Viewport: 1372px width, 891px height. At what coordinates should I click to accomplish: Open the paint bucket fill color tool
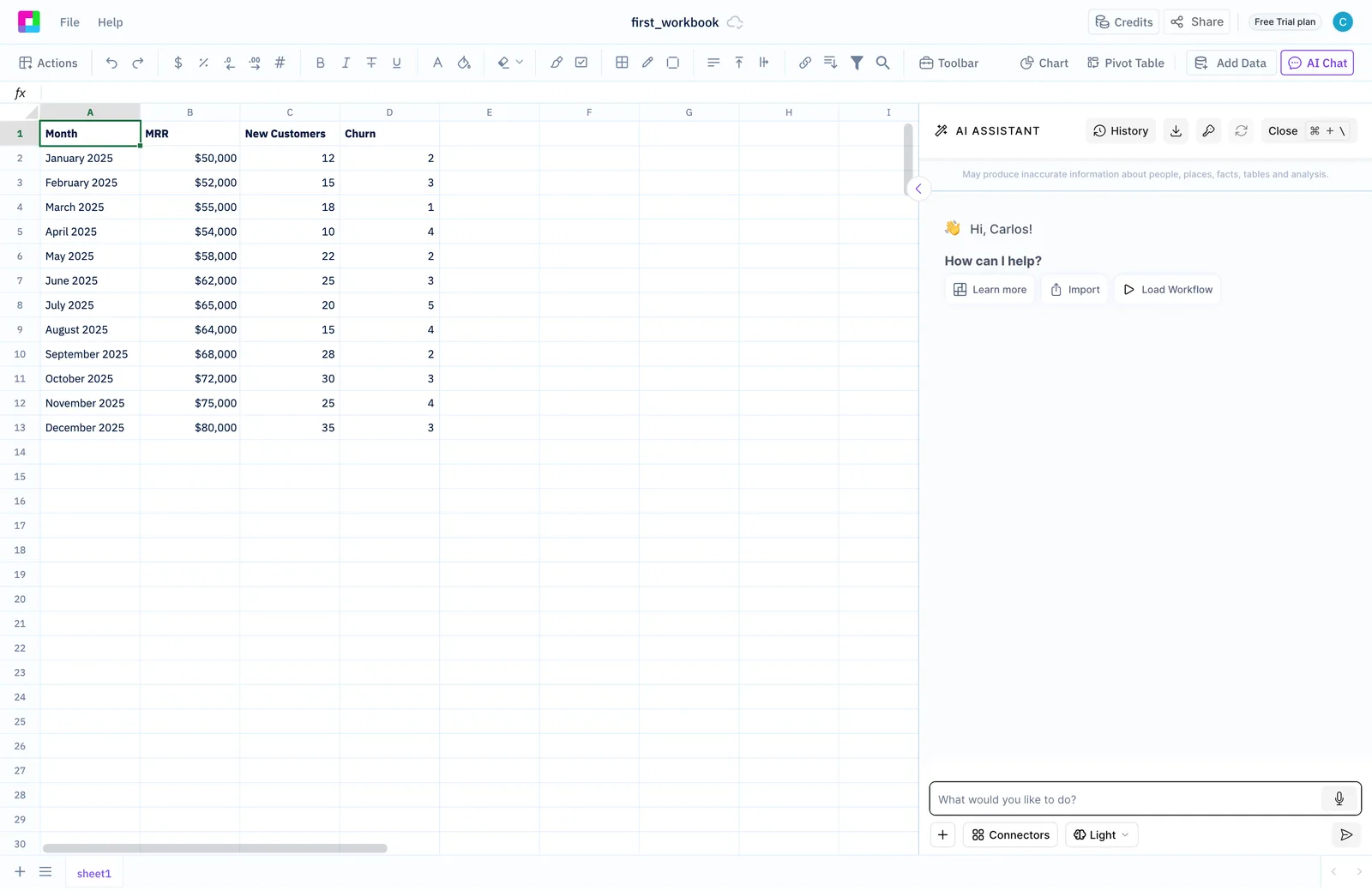[x=464, y=63]
